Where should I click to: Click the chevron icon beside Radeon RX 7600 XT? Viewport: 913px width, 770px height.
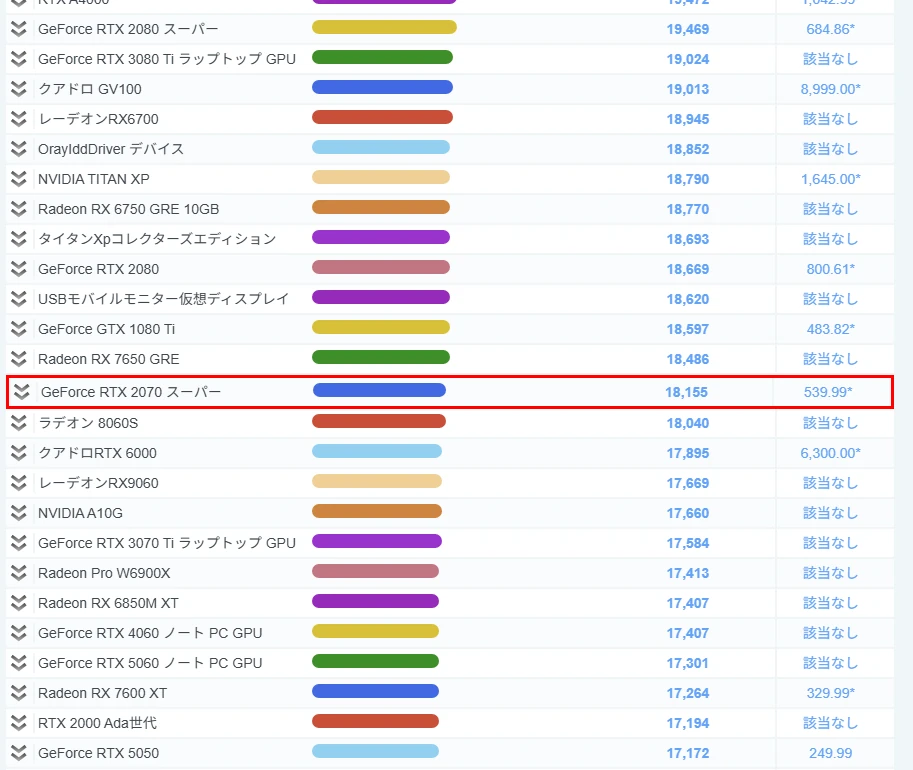[x=18, y=693]
